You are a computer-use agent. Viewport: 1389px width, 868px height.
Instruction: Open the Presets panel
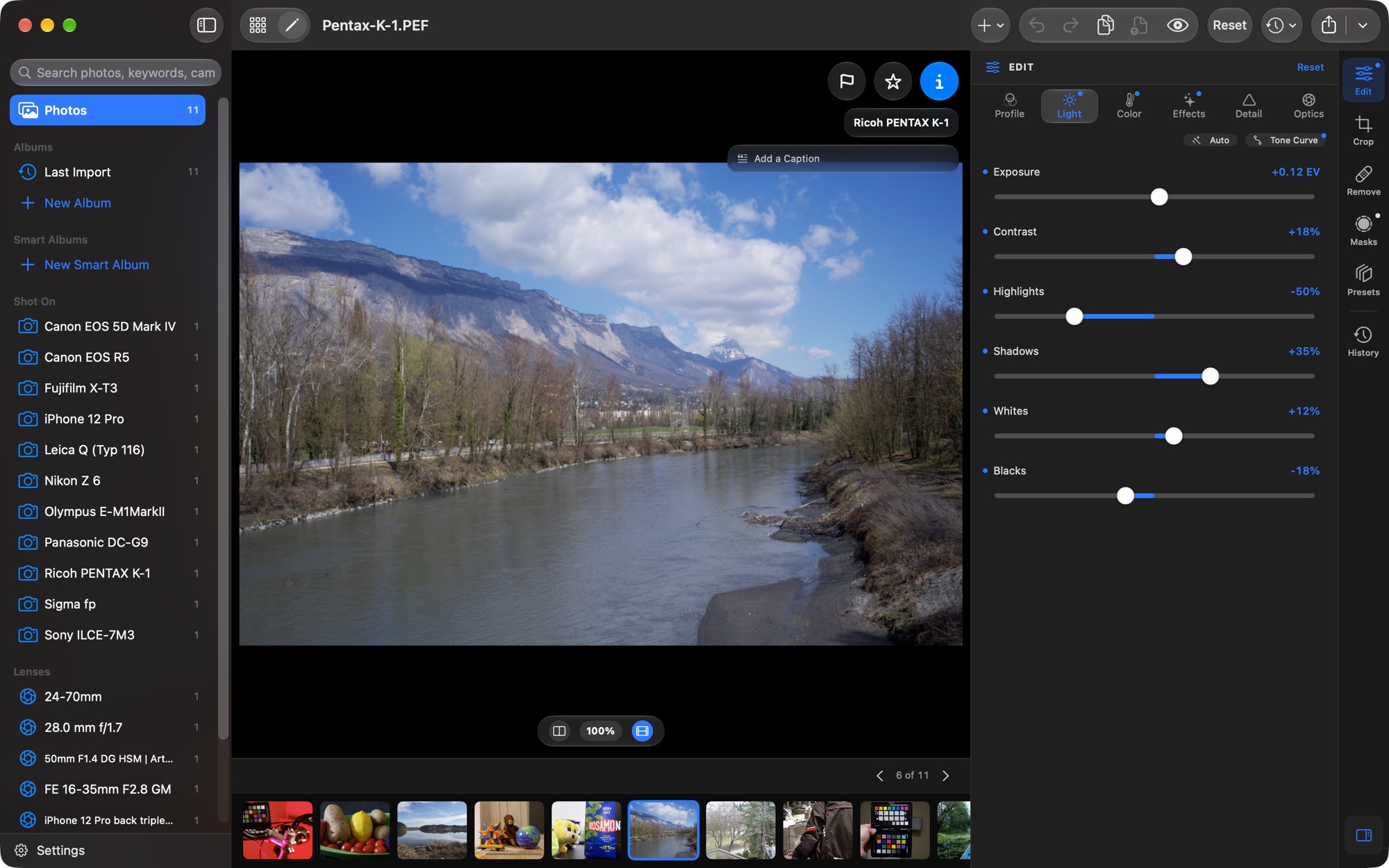pos(1363,281)
